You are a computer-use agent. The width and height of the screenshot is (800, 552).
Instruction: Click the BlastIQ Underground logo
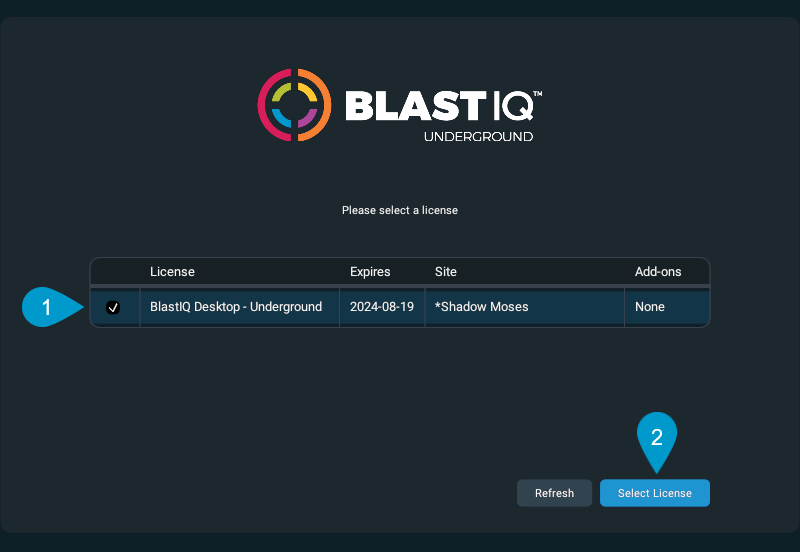pos(399,105)
